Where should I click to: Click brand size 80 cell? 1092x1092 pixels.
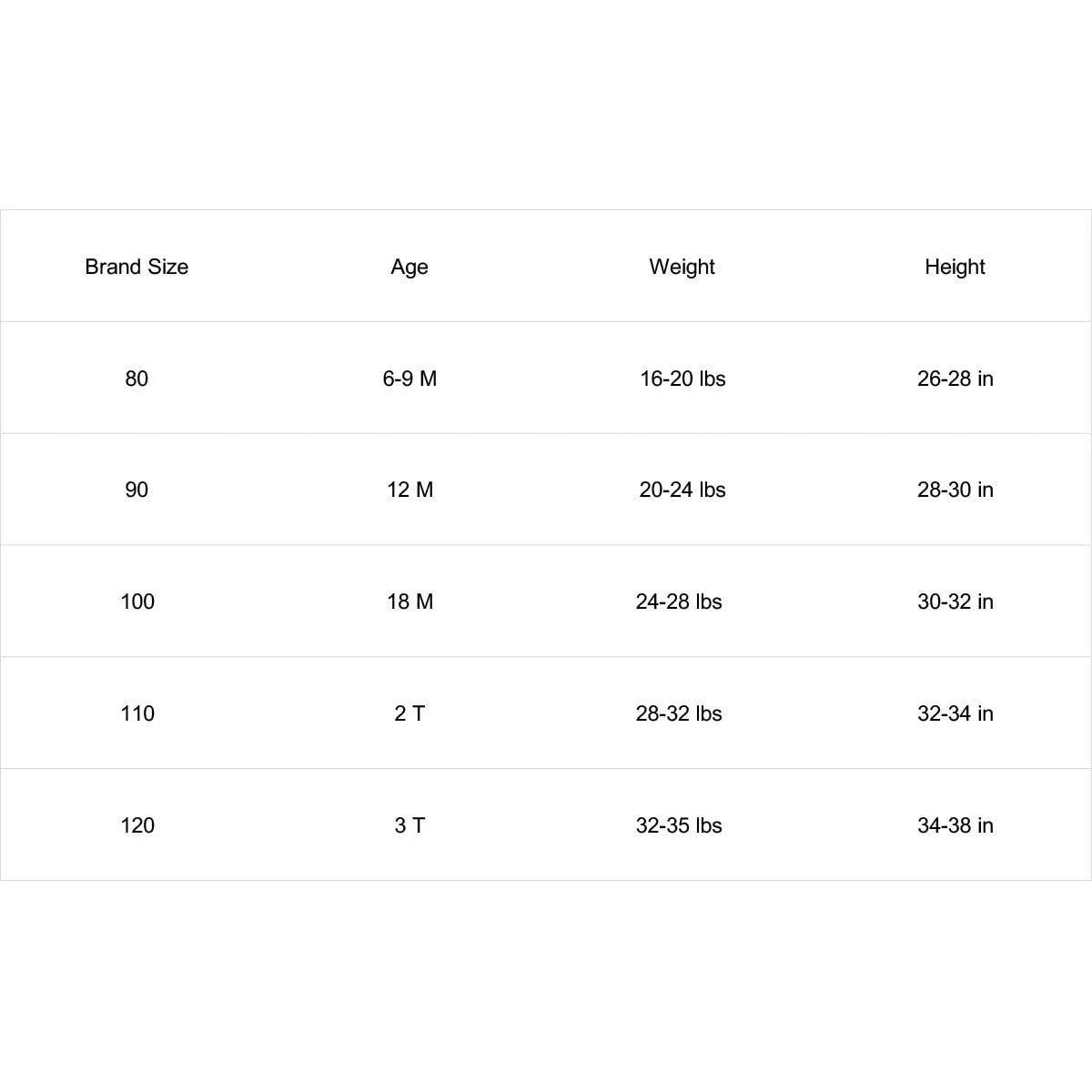pyautogui.click(x=136, y=379)
